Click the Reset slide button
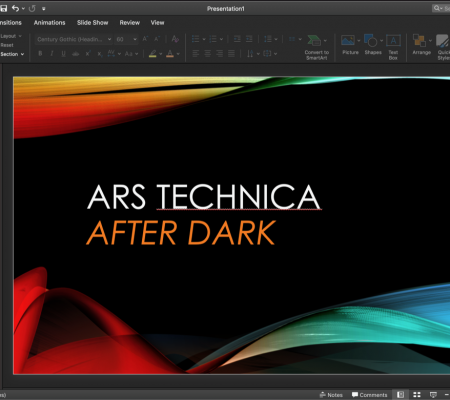This screenshot has width=450, height=400. point(7,45)
